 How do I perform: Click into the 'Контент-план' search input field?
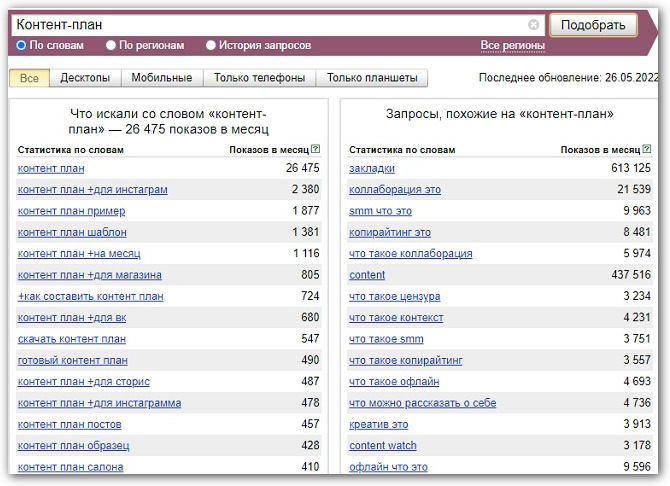(270, 25)
